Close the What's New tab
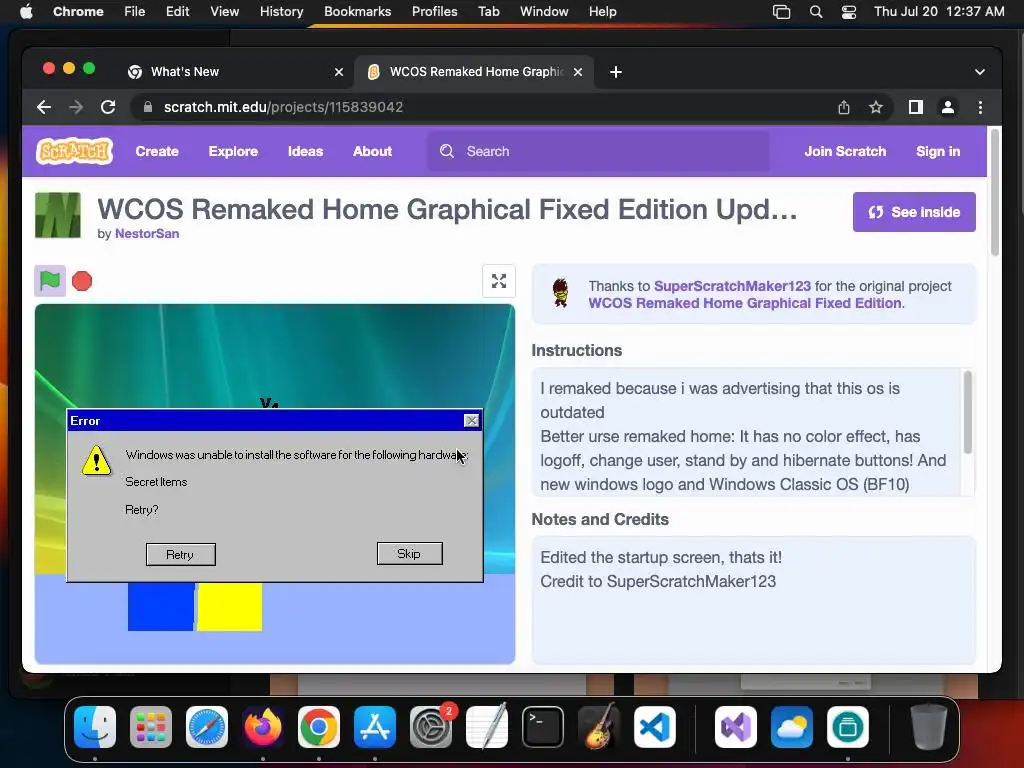This screenshot has height=768, width=1024. (x=339, y=72)
